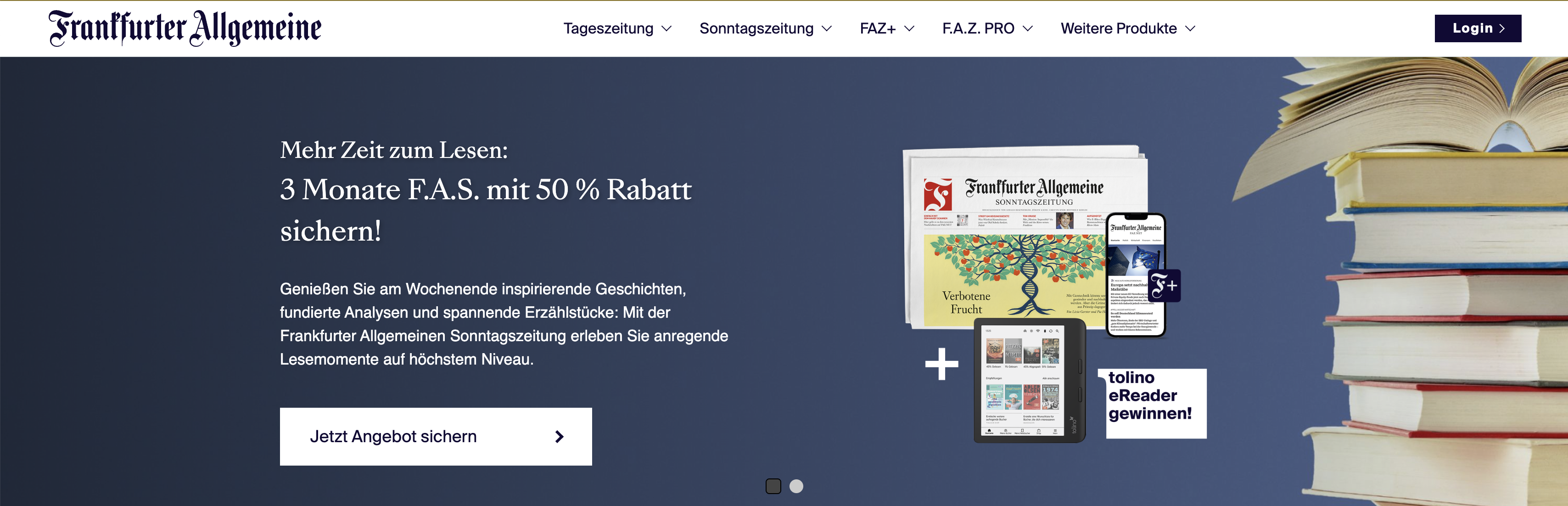Expand the FAZ+ dropdown chevron
Image resolution: width=1568 pixels, height=506 pixels.
point(909,28)
